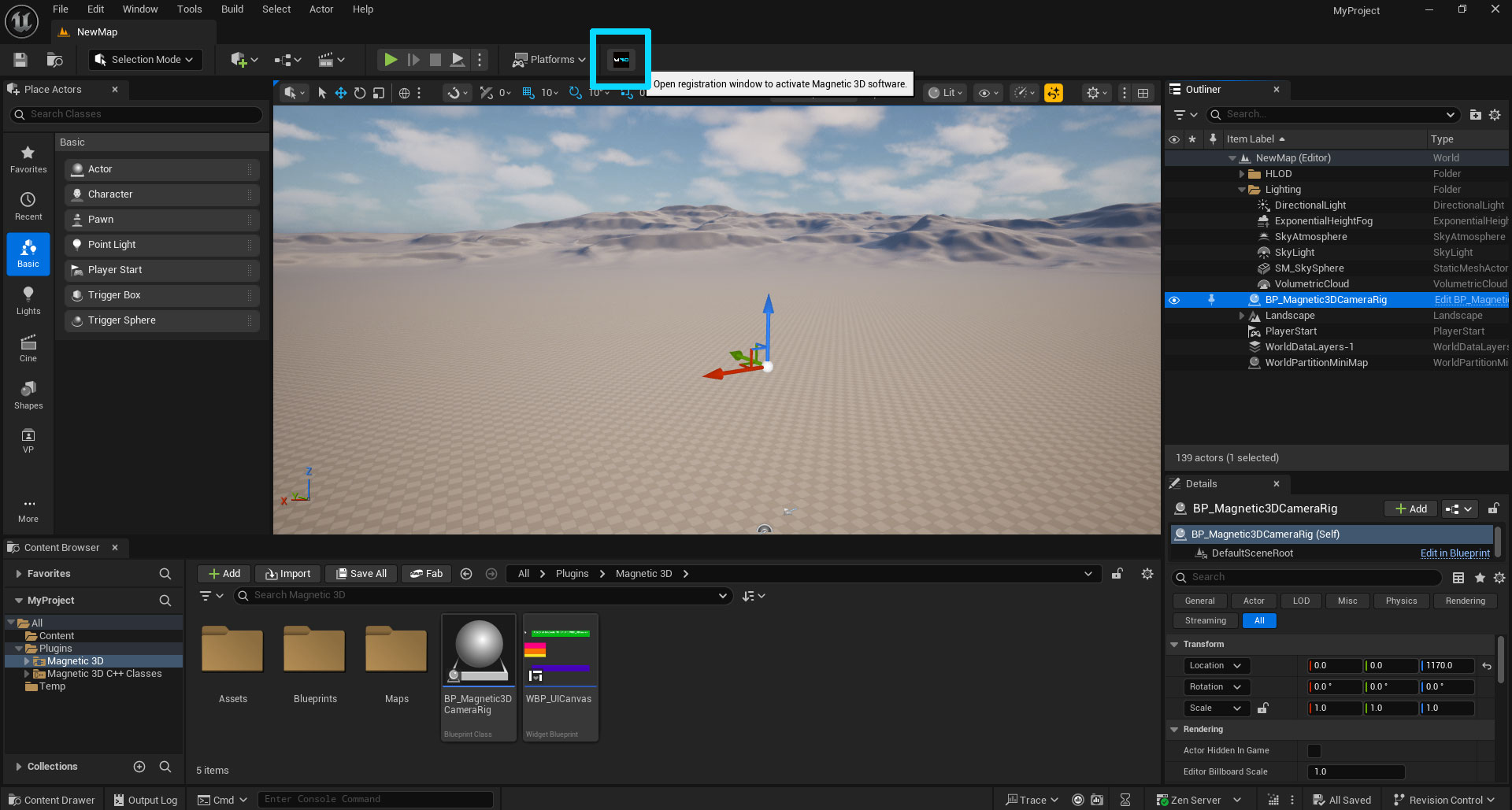Click the Import button in Content Browser
Viewport: 1512px width, 810px height.
[x=288, y=574]
